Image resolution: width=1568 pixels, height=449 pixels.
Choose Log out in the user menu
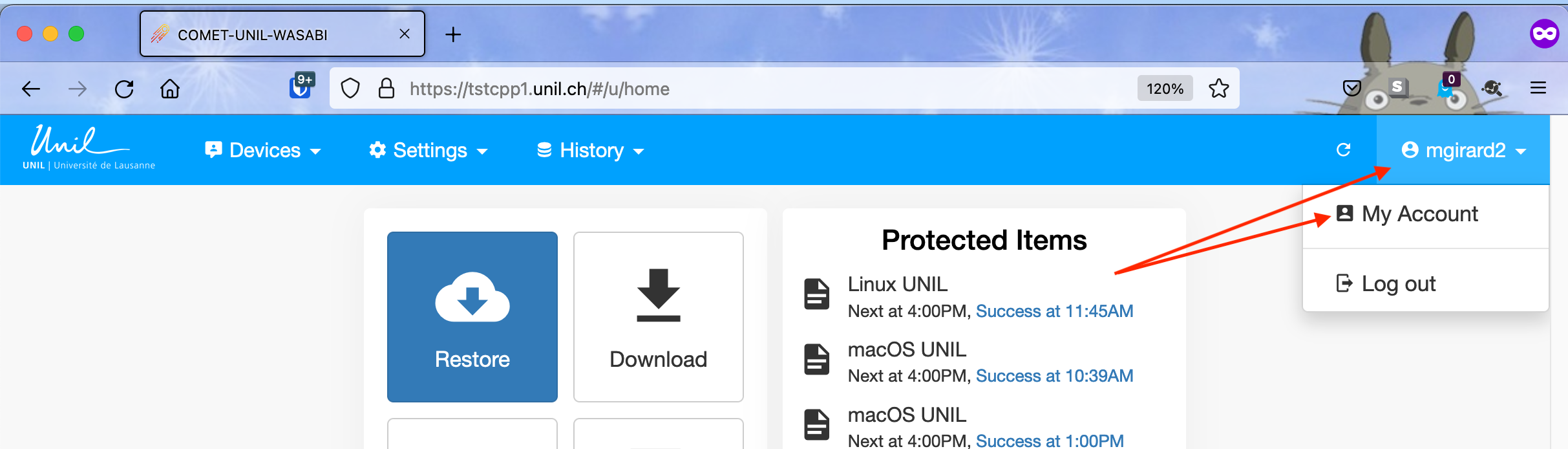pyautogui.click(x=1398, y=284)
